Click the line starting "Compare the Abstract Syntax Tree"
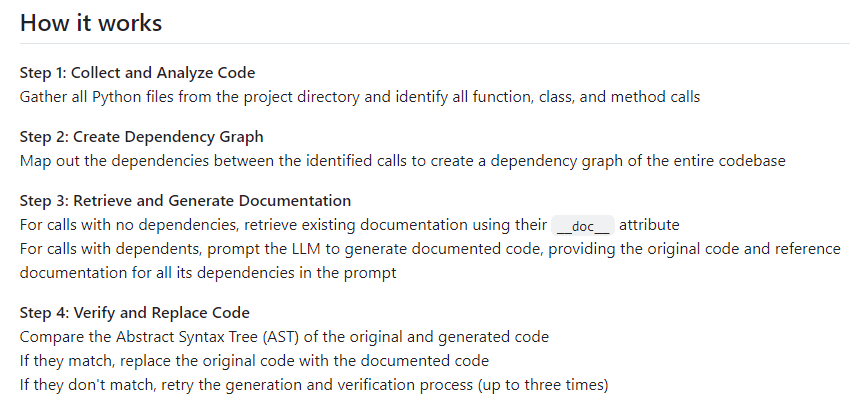 [x=283, y=336]
